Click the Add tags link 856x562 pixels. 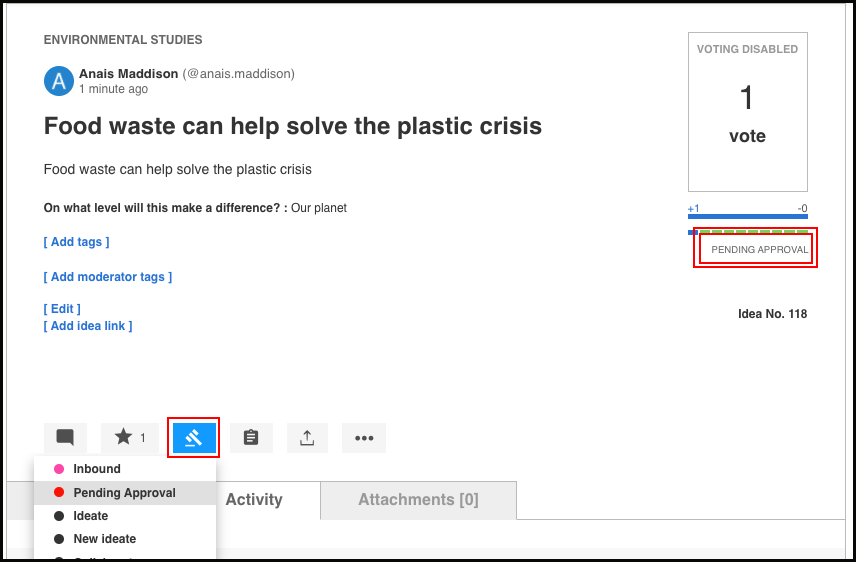tap(76, 241)
